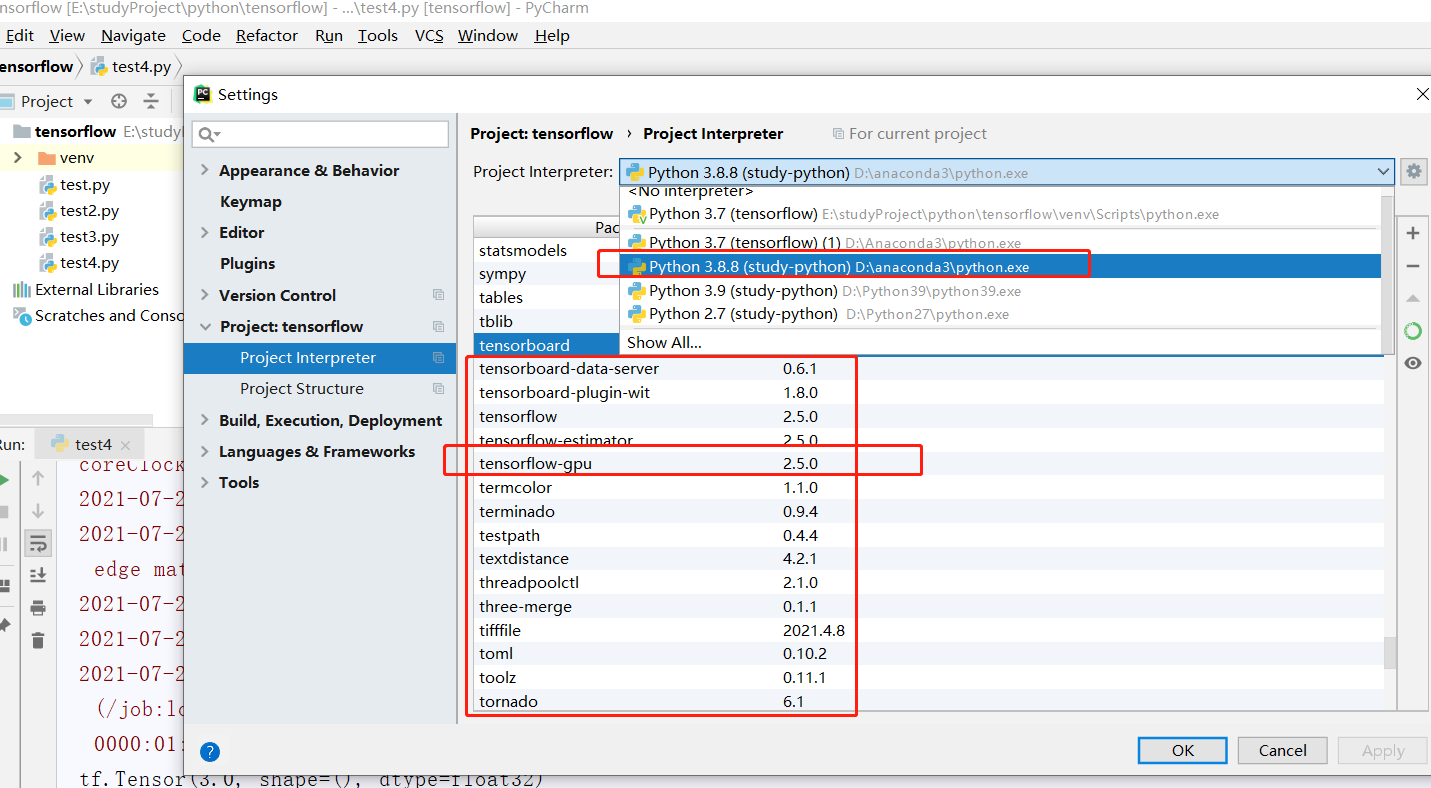Click the trash clear-all icon in Run panel
This screenshot has width=1431, height=788.
[38, 640]
